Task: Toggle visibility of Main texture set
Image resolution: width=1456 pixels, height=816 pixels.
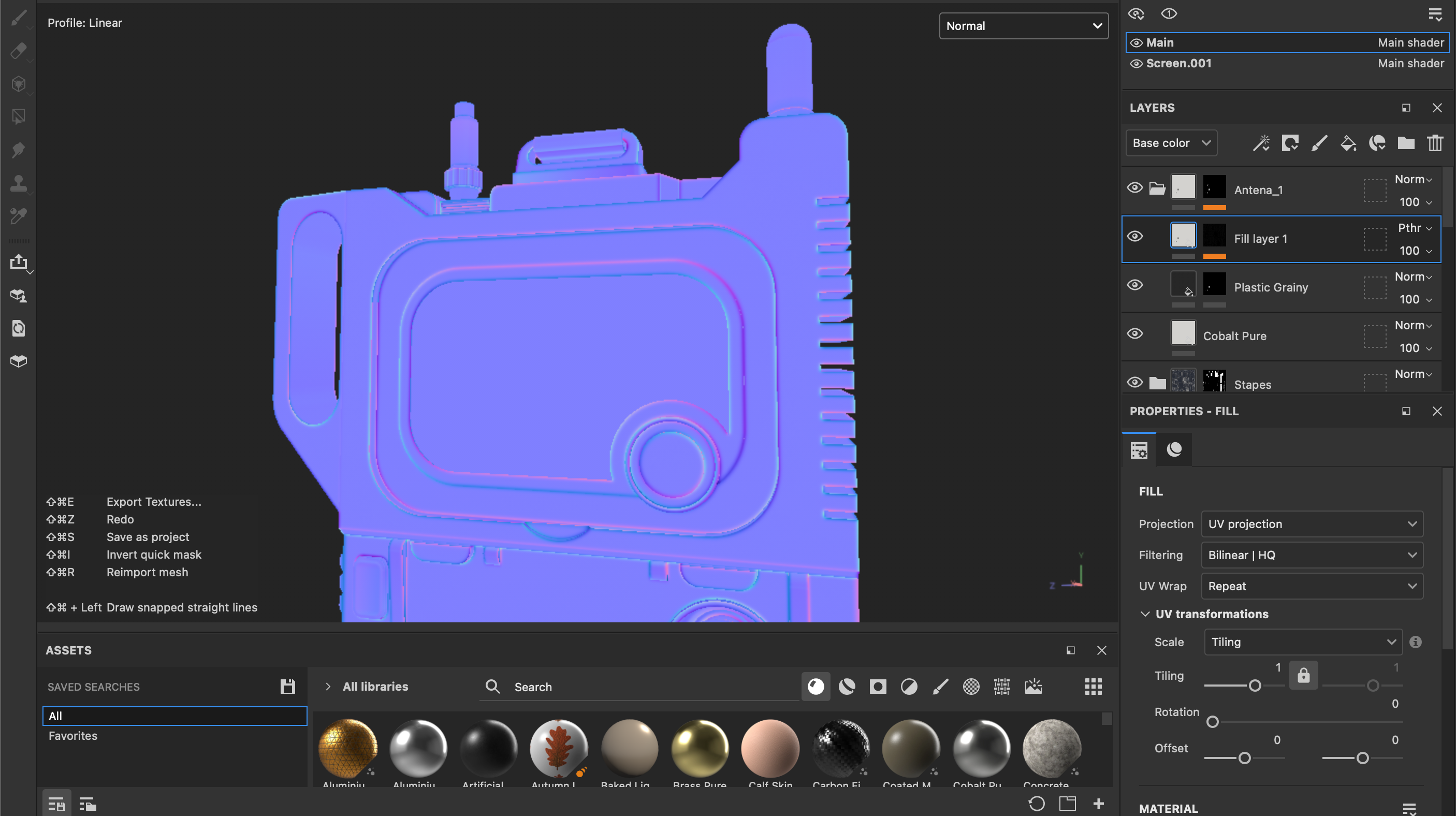Action: click(1136, 43)
